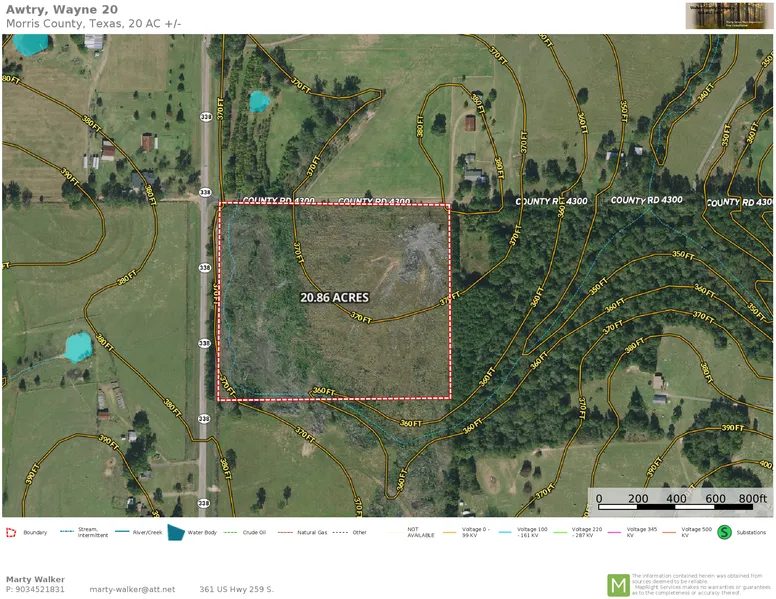Click the phone number 9034521831
This screenshot has width=776, height=599.
[x=35, y=589]
